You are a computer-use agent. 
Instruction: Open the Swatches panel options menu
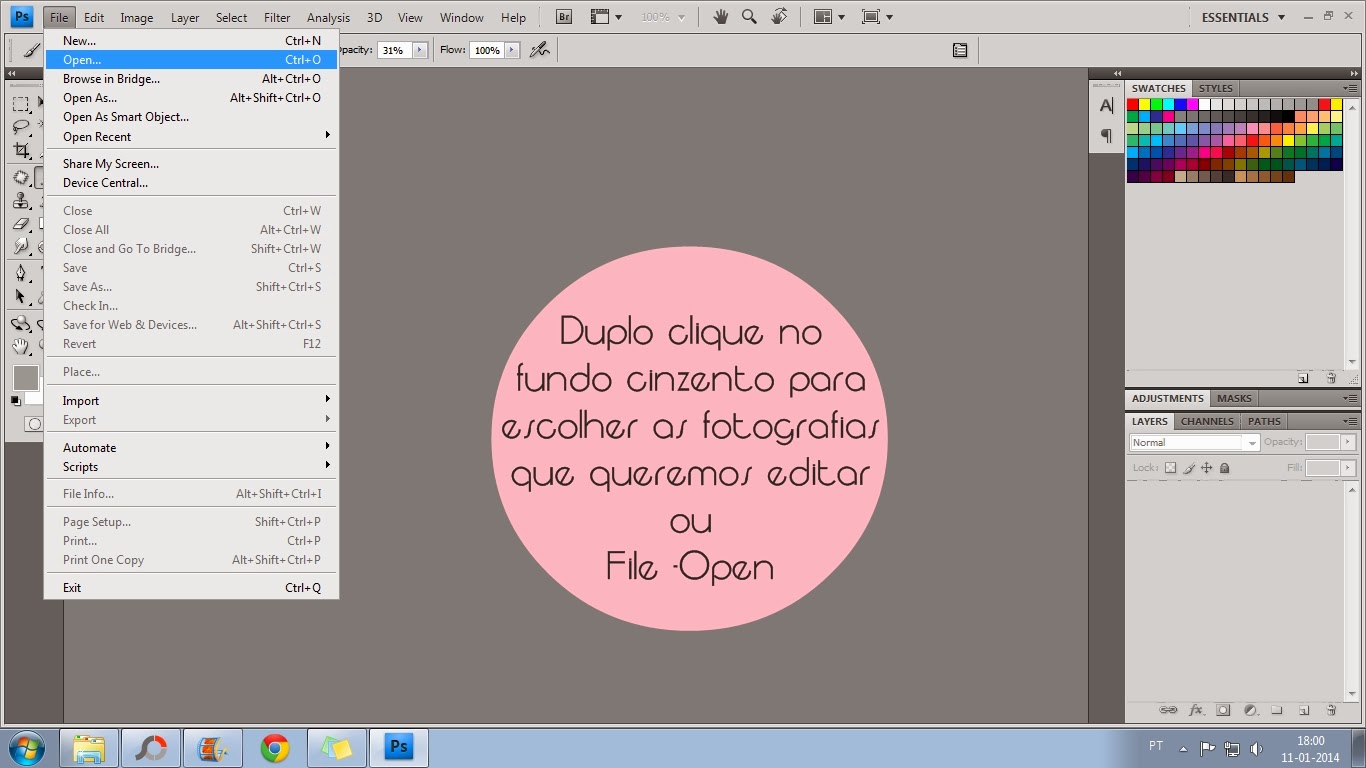[x=1350, y=88]
